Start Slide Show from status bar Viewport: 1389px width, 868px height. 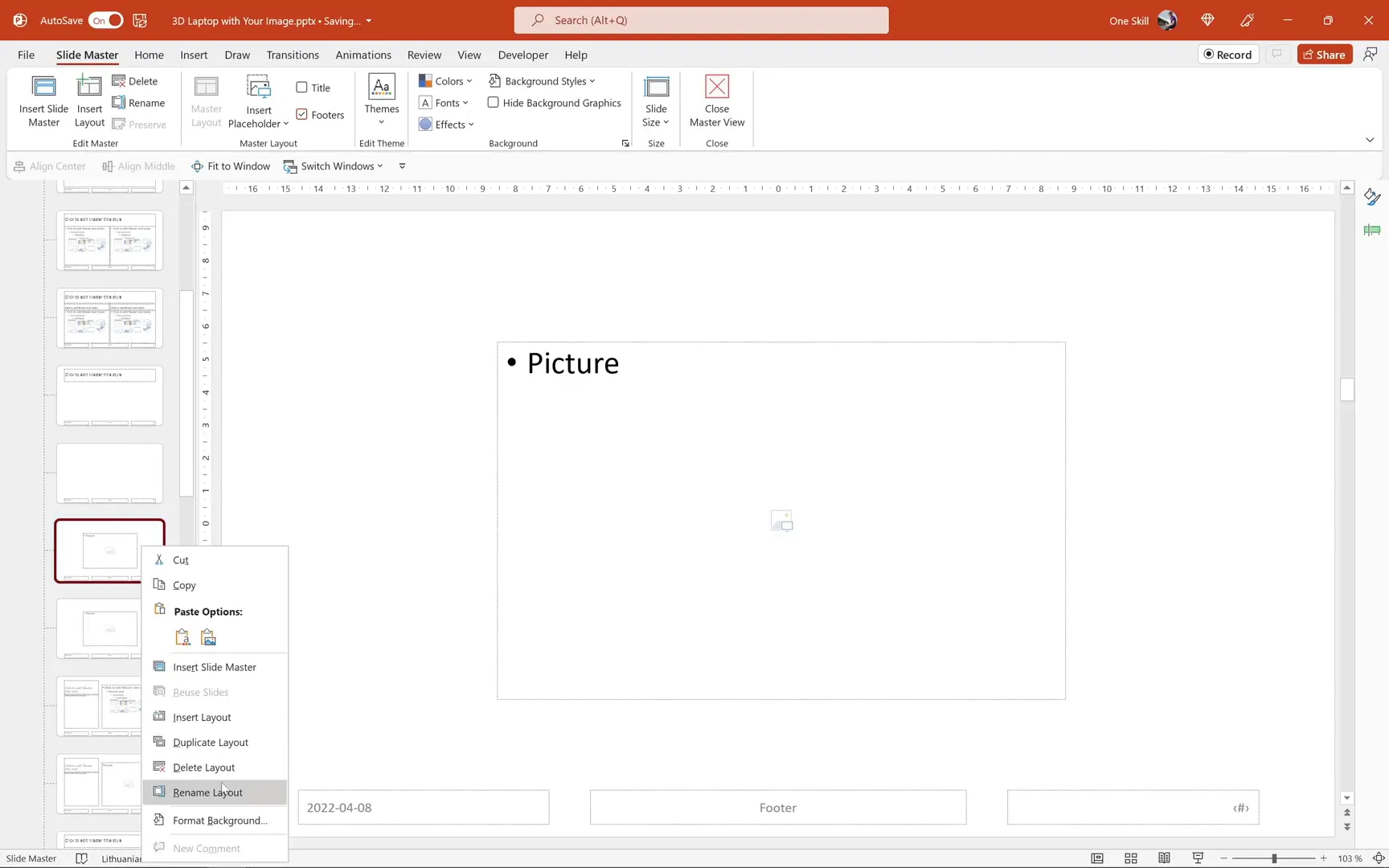coord(1198,858)
